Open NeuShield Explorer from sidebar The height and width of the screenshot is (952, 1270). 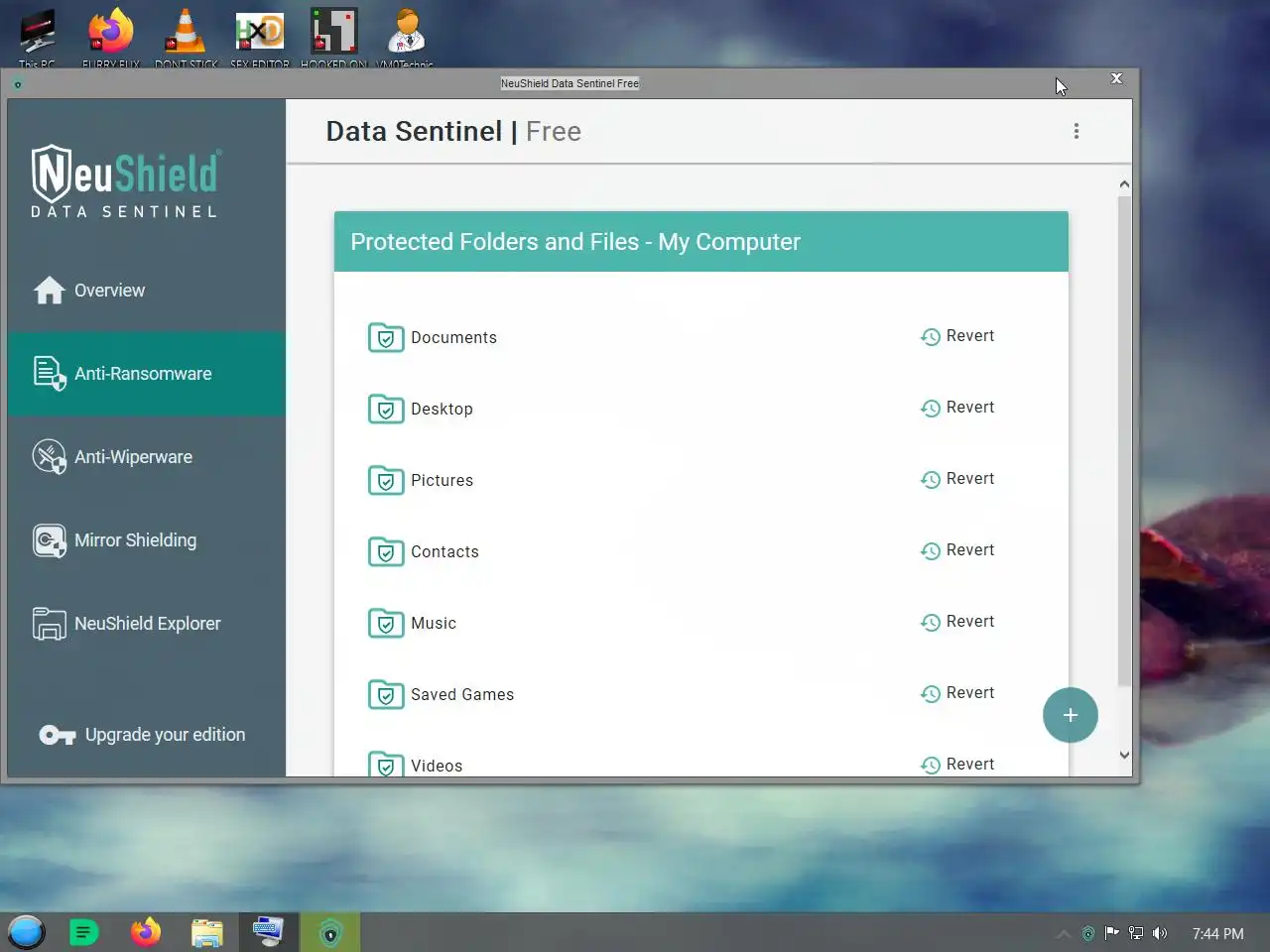[x=146, y=624]
